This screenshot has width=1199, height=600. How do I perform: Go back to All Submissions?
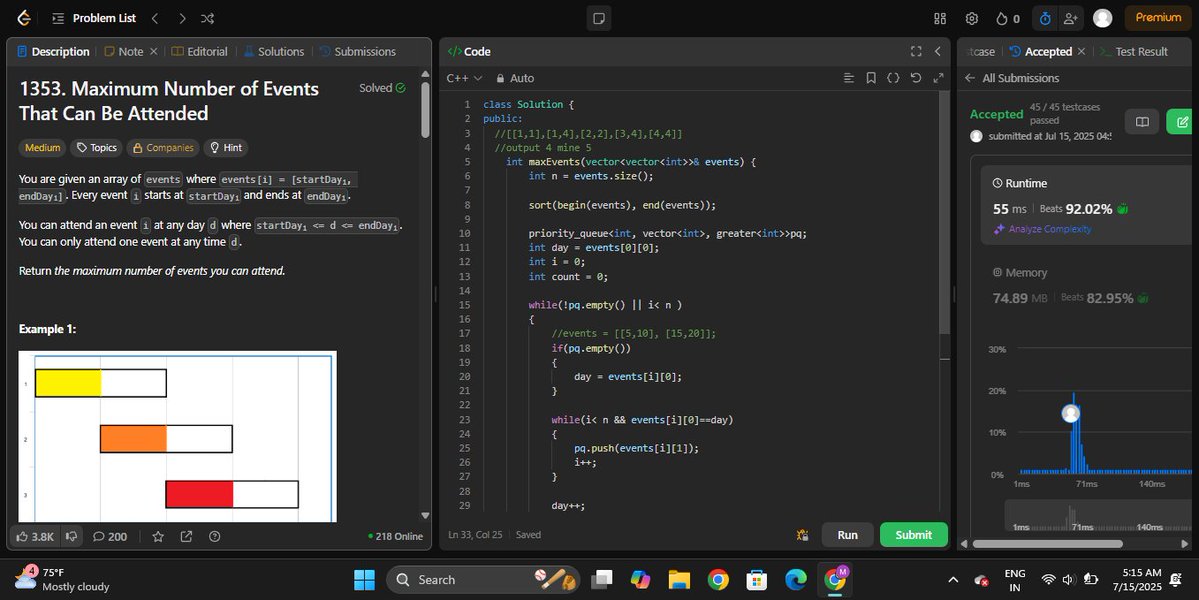coord(1012,78)
